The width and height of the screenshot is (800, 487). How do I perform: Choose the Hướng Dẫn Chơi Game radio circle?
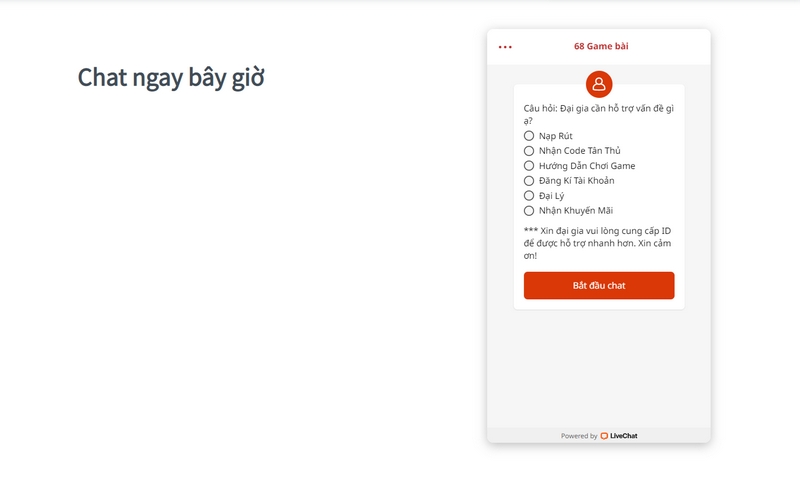click(529, 166)
